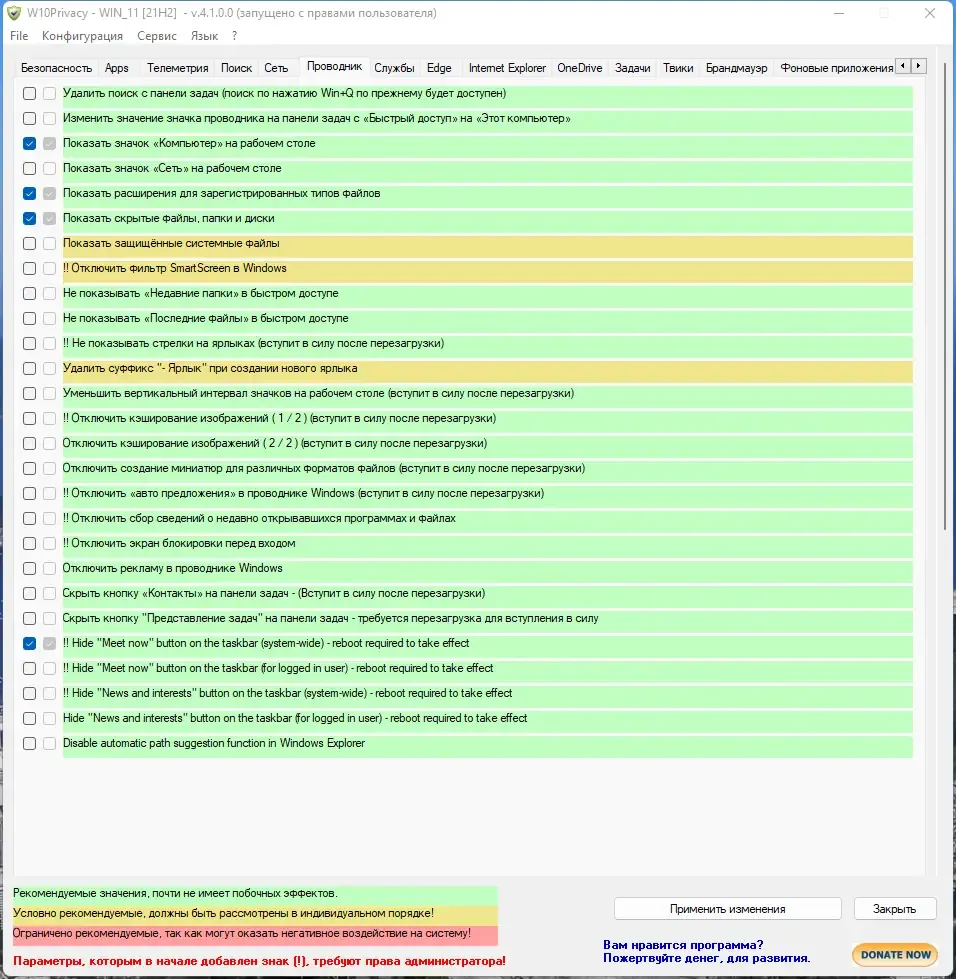Click text 'Вам нравится программа?'
The width and height of the screenshot is (956, 979).
(683, 945)
